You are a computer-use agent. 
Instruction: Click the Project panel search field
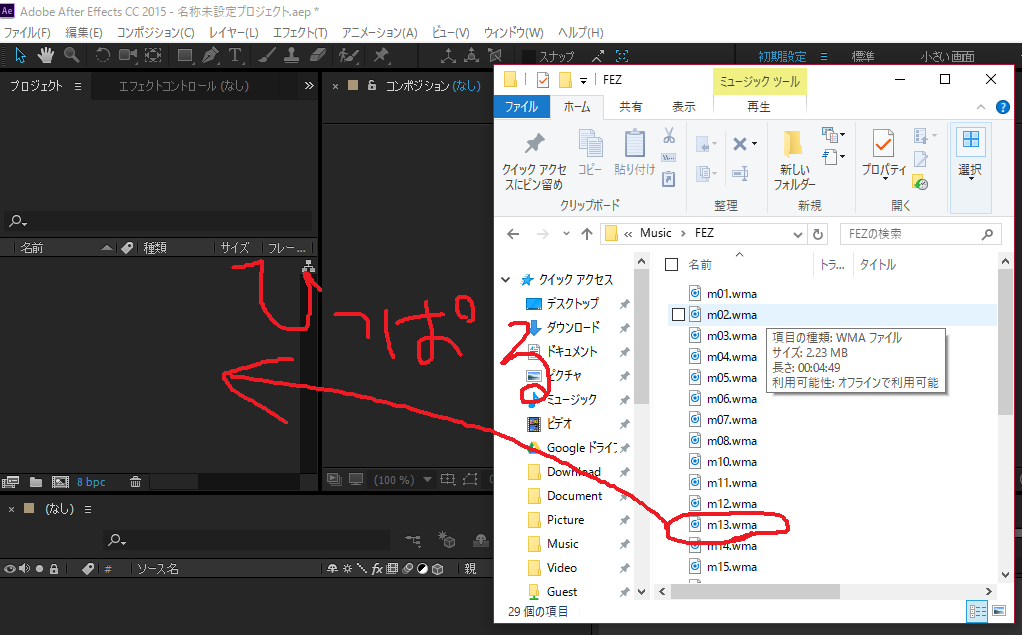(x=158, y=221)
